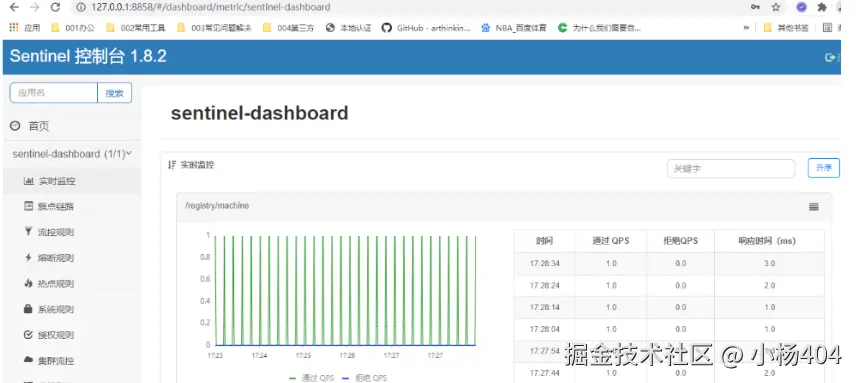
Task: Open the /registry/machine panel hamburger menu
Action: (x=813, y=206)
